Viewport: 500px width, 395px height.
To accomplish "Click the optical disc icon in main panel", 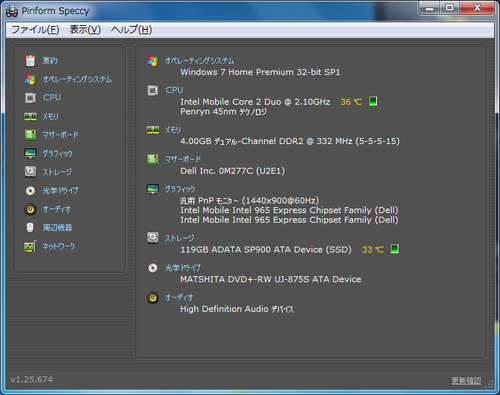I will tap(153, 268).
